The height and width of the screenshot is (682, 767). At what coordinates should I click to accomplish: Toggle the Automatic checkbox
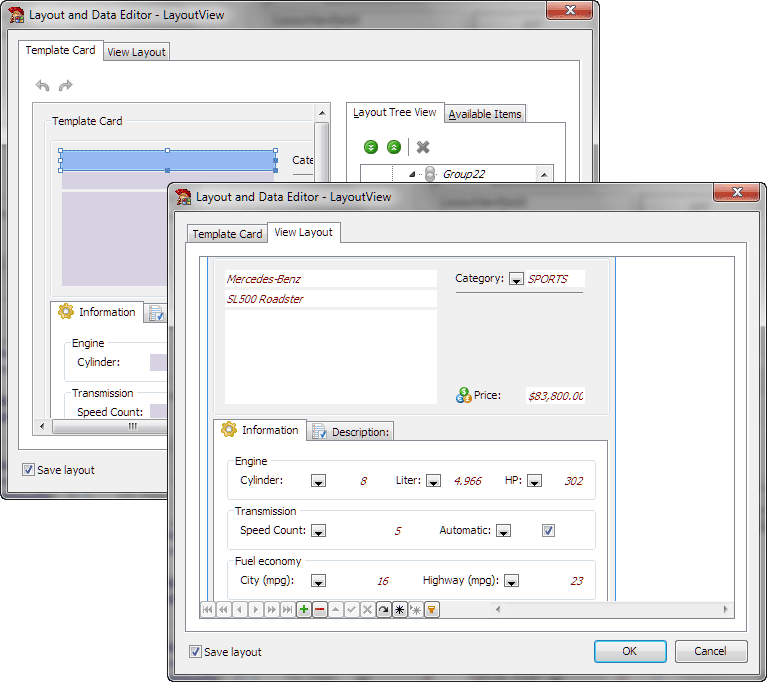pyautogui.click(x=548, y=530)
